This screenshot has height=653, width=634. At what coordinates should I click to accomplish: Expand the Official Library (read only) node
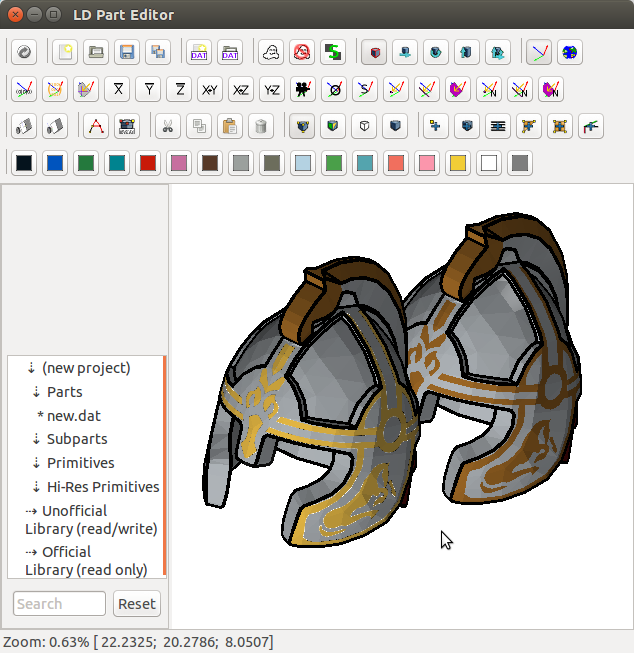[x=32, y=552]
